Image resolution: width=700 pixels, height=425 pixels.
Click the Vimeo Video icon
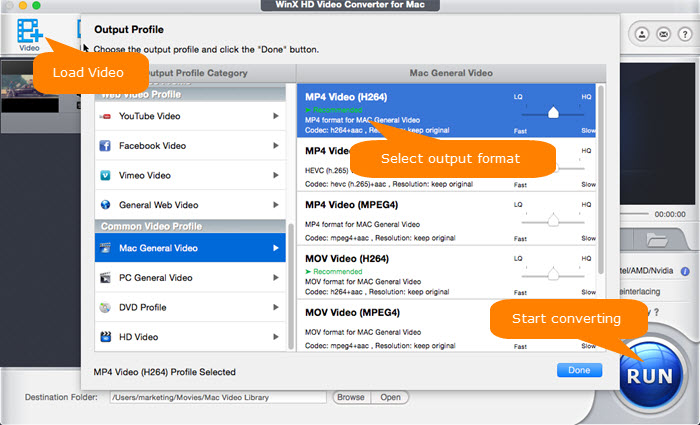(x=105, y=175)
